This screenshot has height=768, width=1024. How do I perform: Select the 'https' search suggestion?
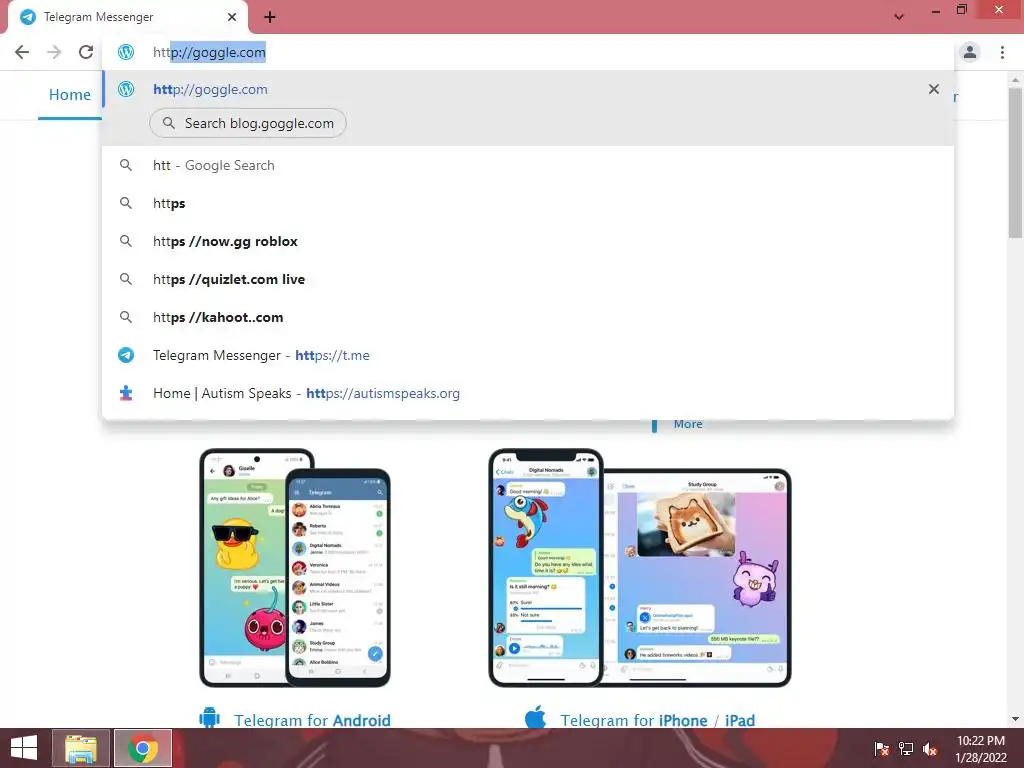click(528, 203)
